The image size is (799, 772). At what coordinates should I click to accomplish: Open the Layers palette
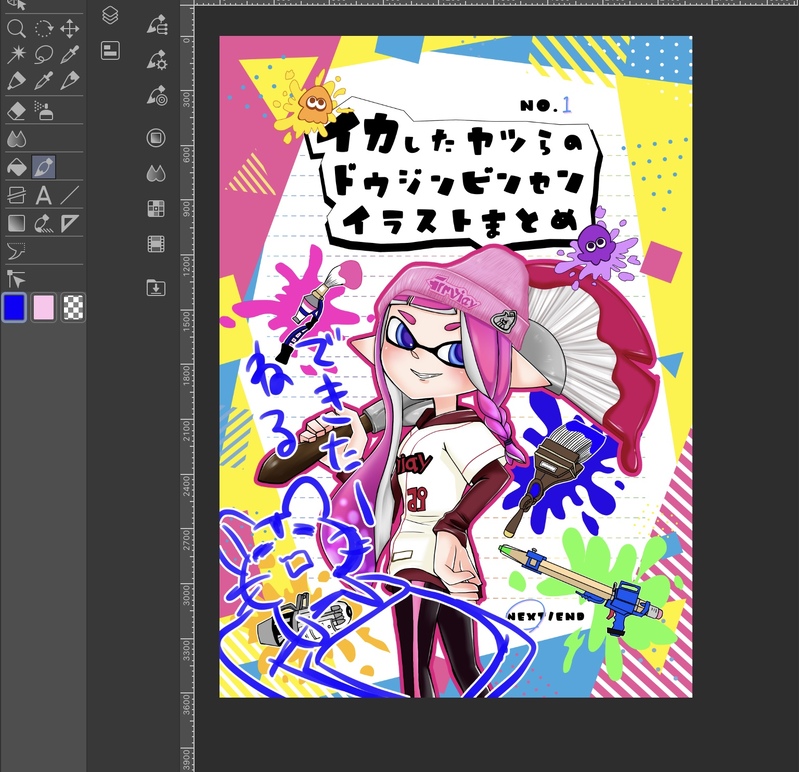(110, 15)
